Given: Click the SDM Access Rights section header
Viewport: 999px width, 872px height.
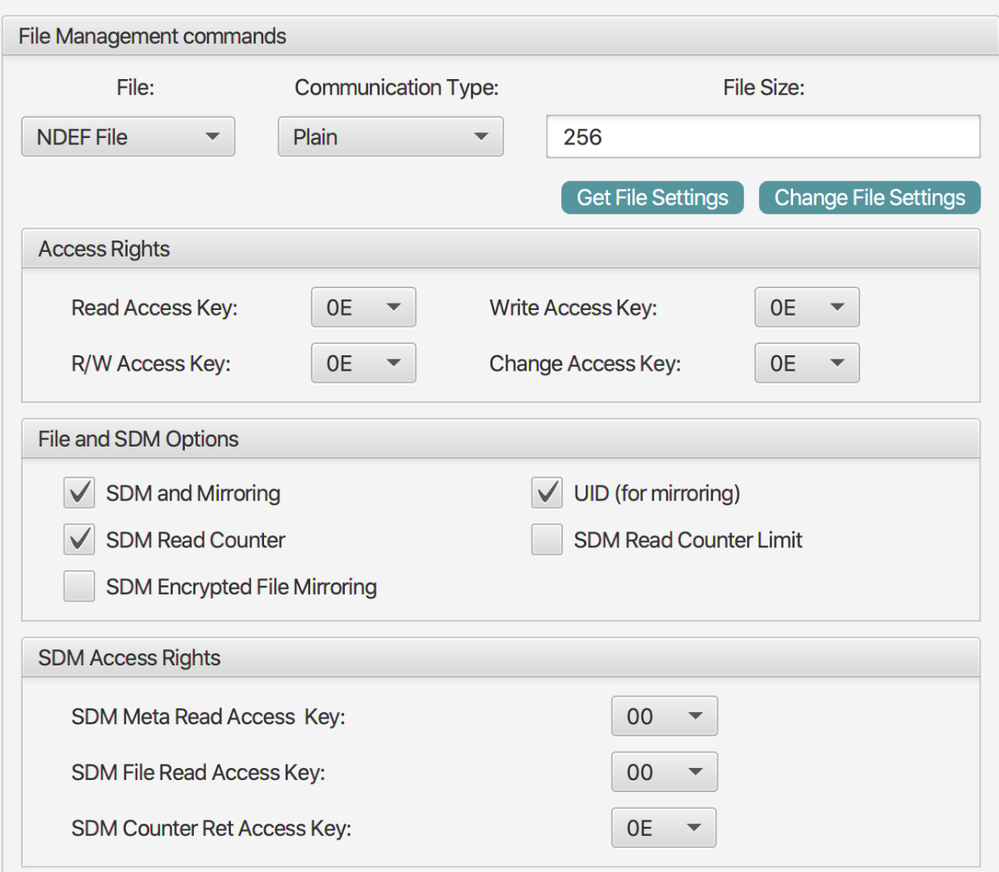Looking at the screenshot, I should (500, 658).
